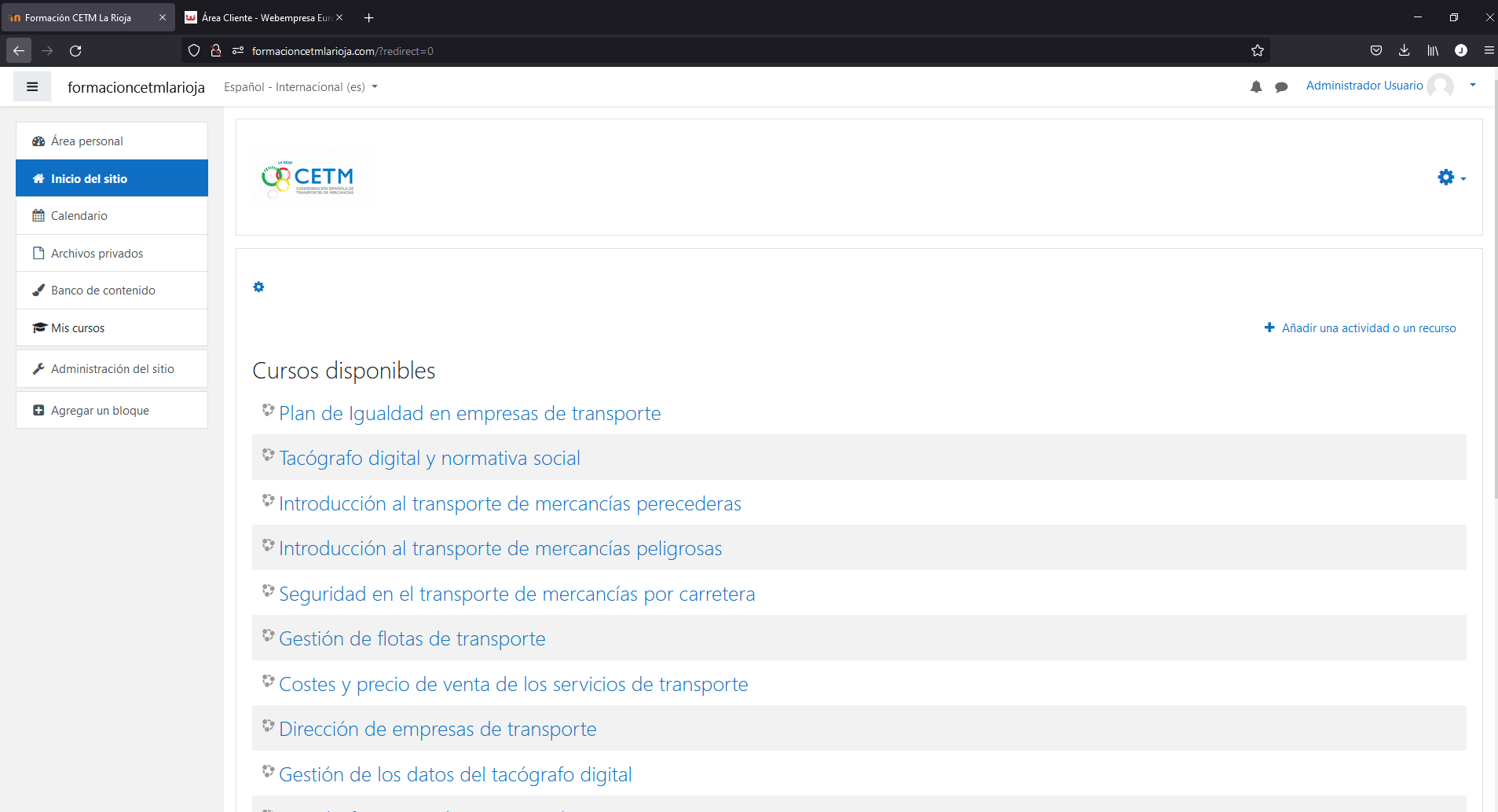Go to Área personal in sidebar
The width and height of the screenshot is (1498, 812).
112,141
